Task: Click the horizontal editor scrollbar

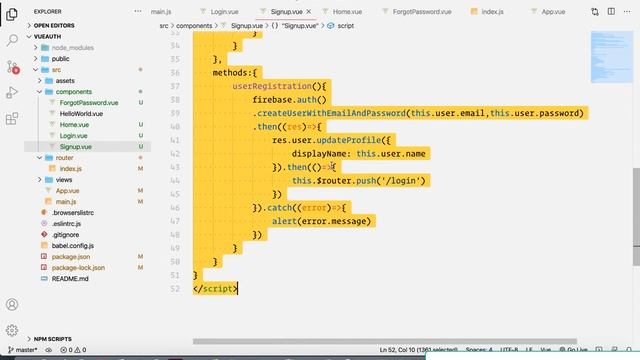Action: 384,341
